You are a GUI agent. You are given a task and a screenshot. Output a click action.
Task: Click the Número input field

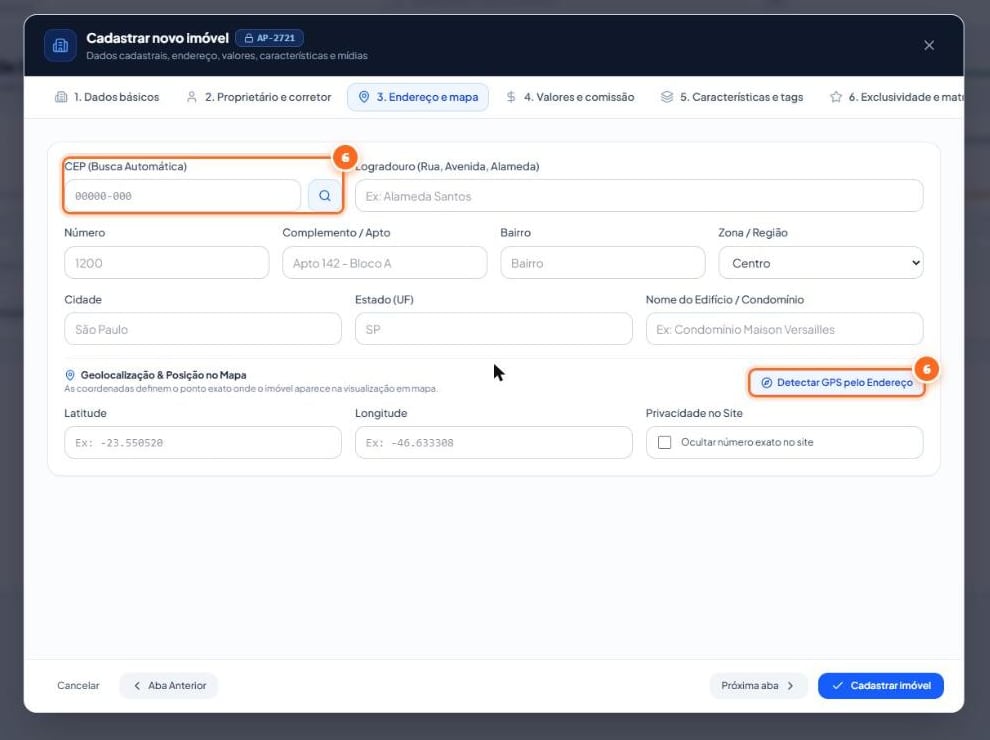pos(167,263)
